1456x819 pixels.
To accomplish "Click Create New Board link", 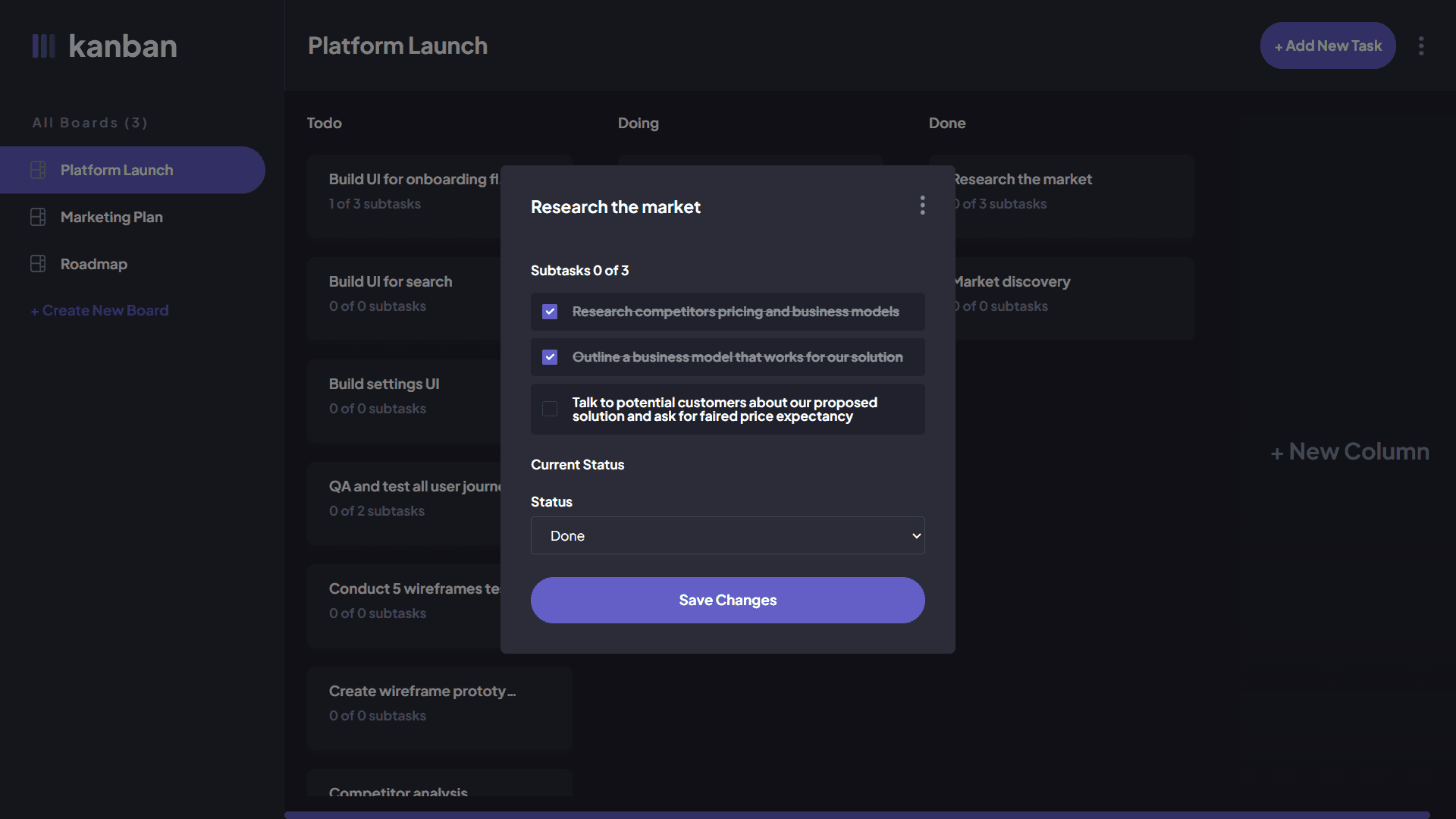I will pyautogui.click(x=99, y=310).
